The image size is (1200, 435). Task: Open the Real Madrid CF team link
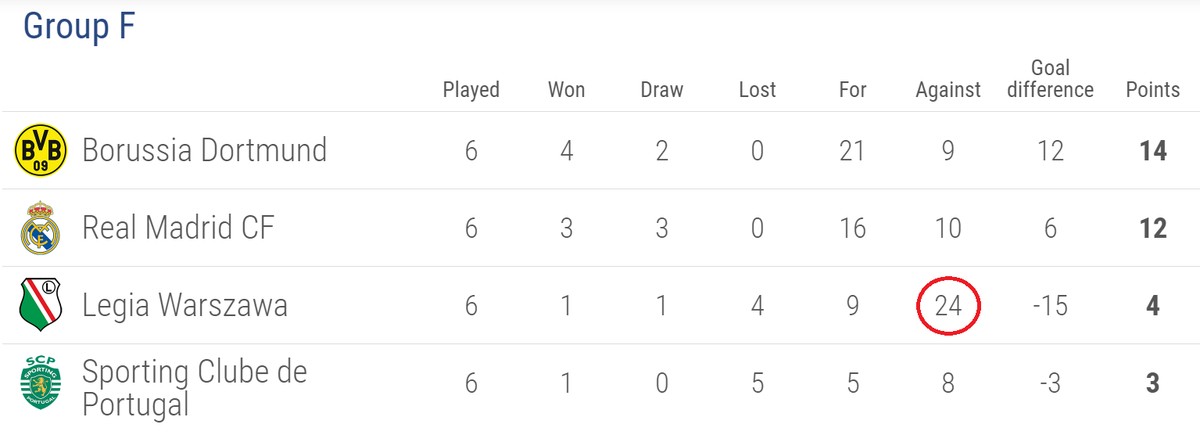(178, 228)
